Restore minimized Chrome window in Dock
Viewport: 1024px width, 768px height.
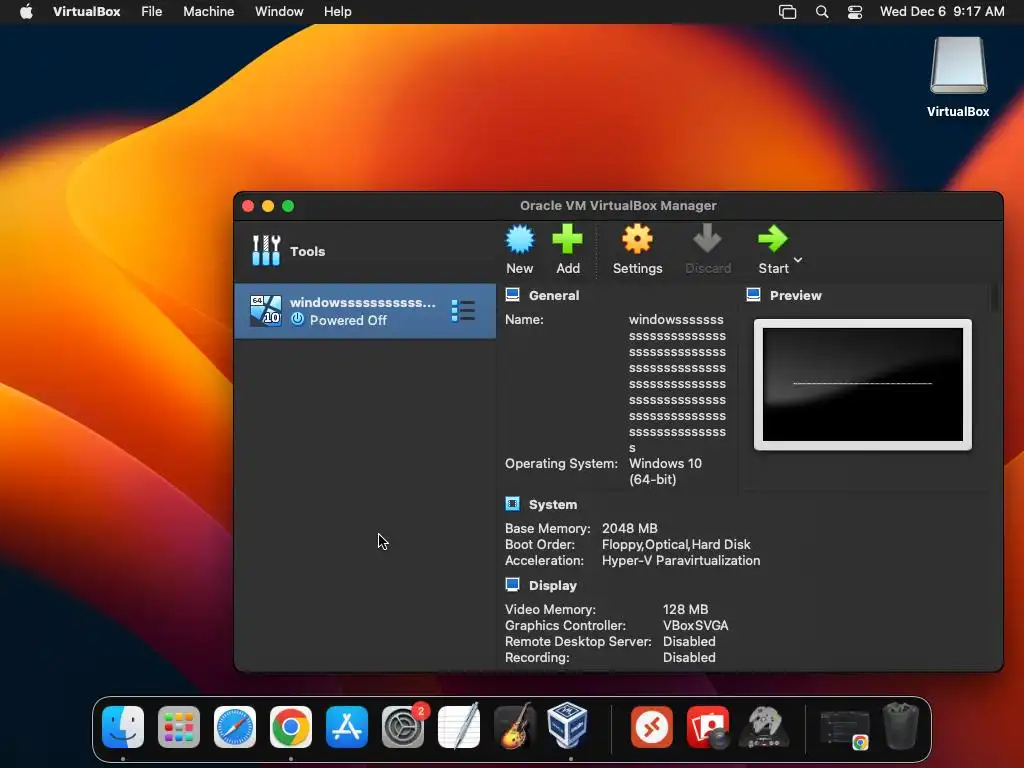pos(844,729)
